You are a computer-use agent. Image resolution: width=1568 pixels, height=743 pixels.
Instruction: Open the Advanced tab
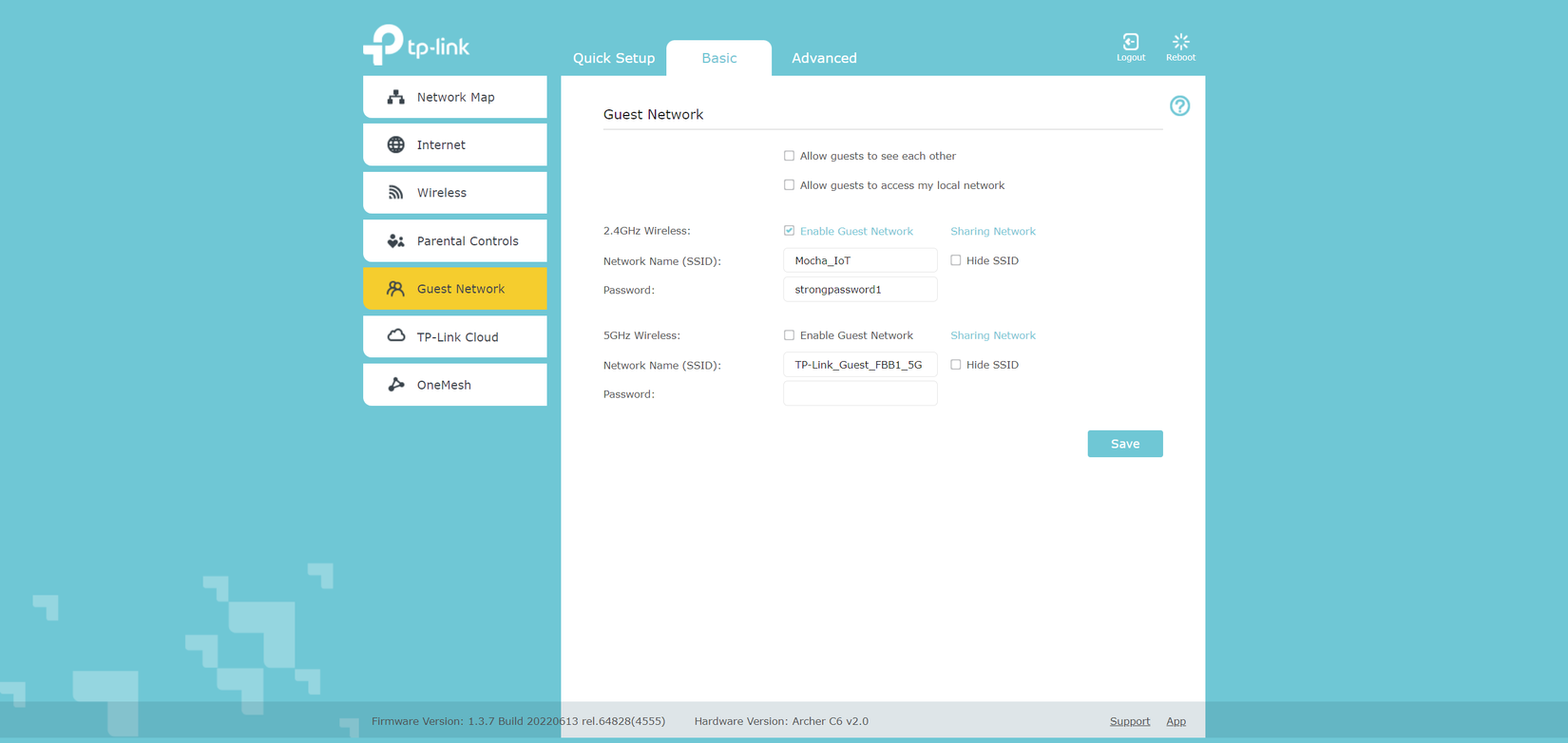coord(824,58)
